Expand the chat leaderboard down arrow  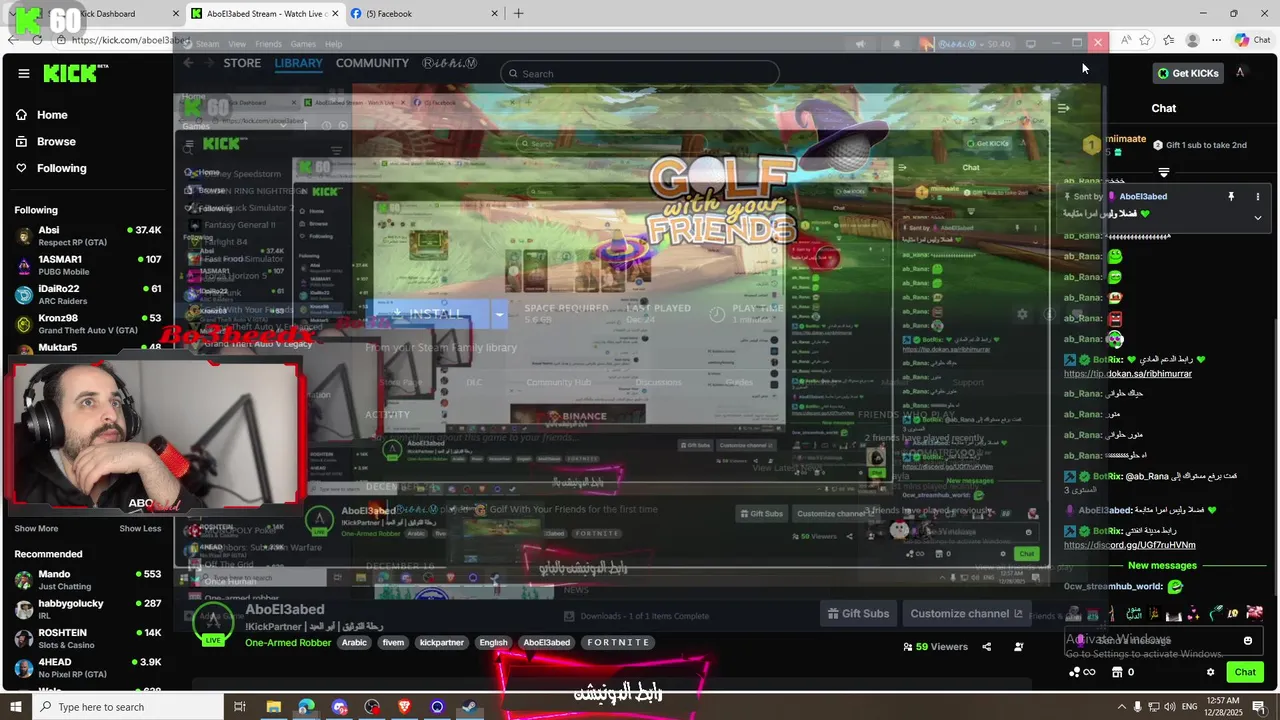[1163, 173]
